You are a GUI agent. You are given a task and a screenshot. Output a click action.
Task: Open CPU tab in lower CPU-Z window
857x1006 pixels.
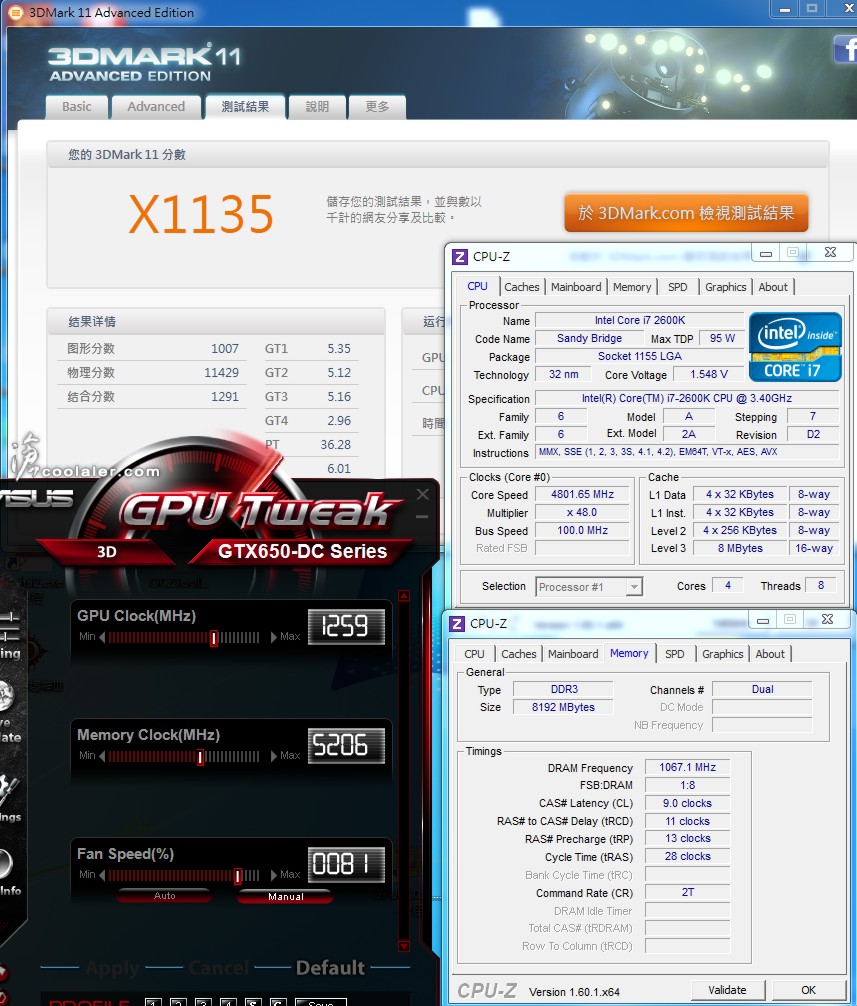tap(474, 654)
